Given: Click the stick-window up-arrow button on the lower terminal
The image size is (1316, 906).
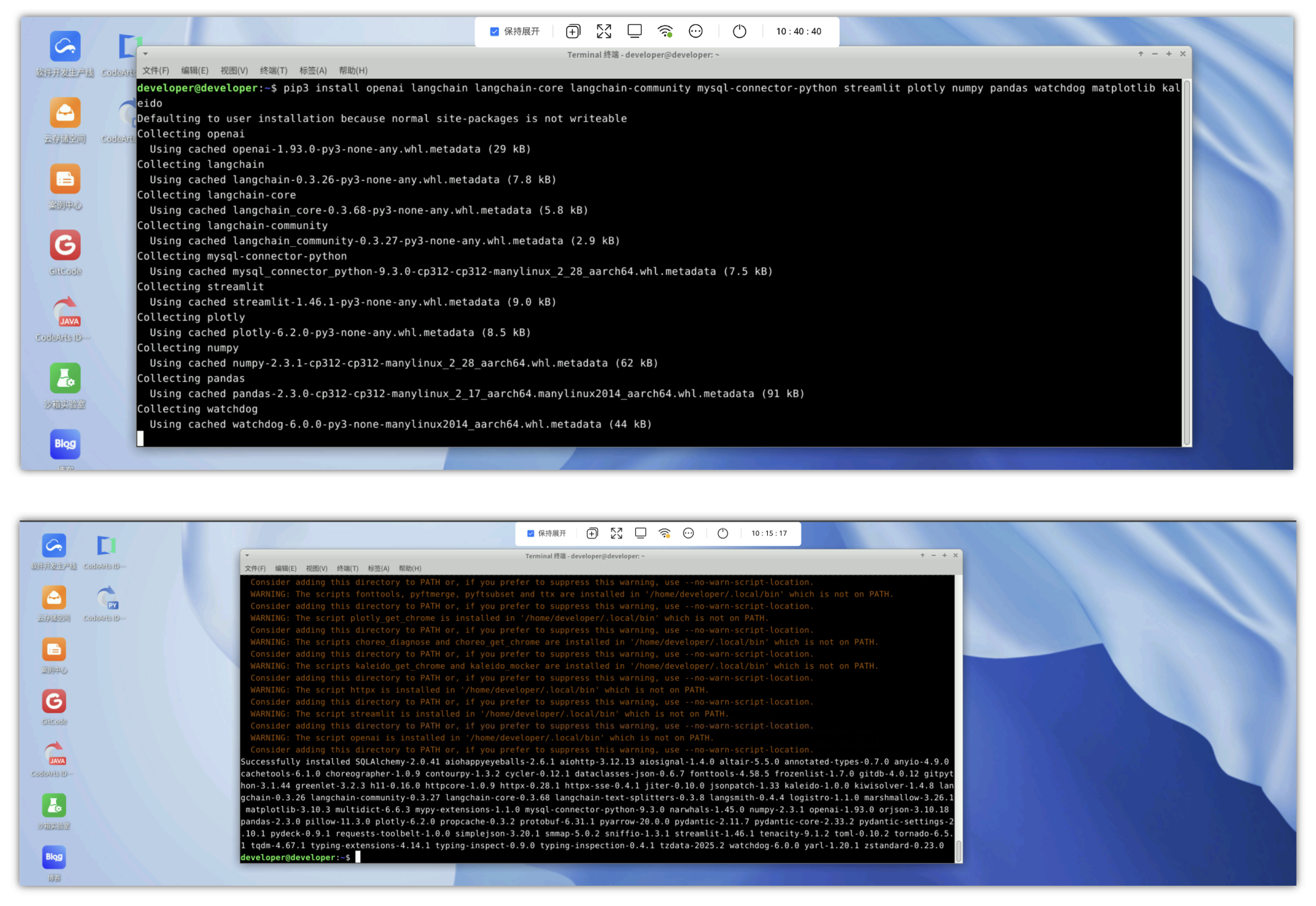Looking at the screenshot, I should (x=922, y=555).
